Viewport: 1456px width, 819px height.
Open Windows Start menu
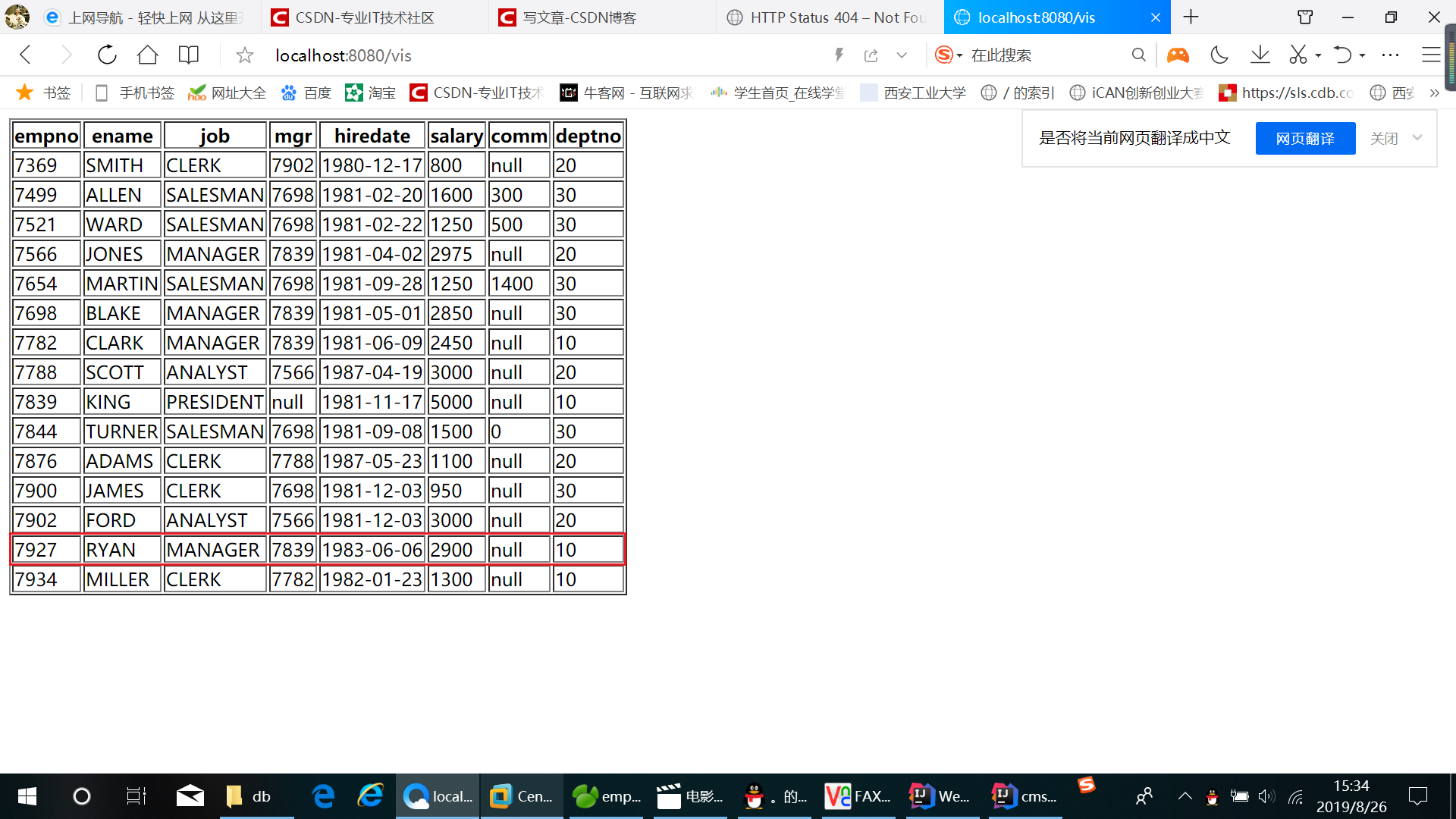tap(27, 796)
